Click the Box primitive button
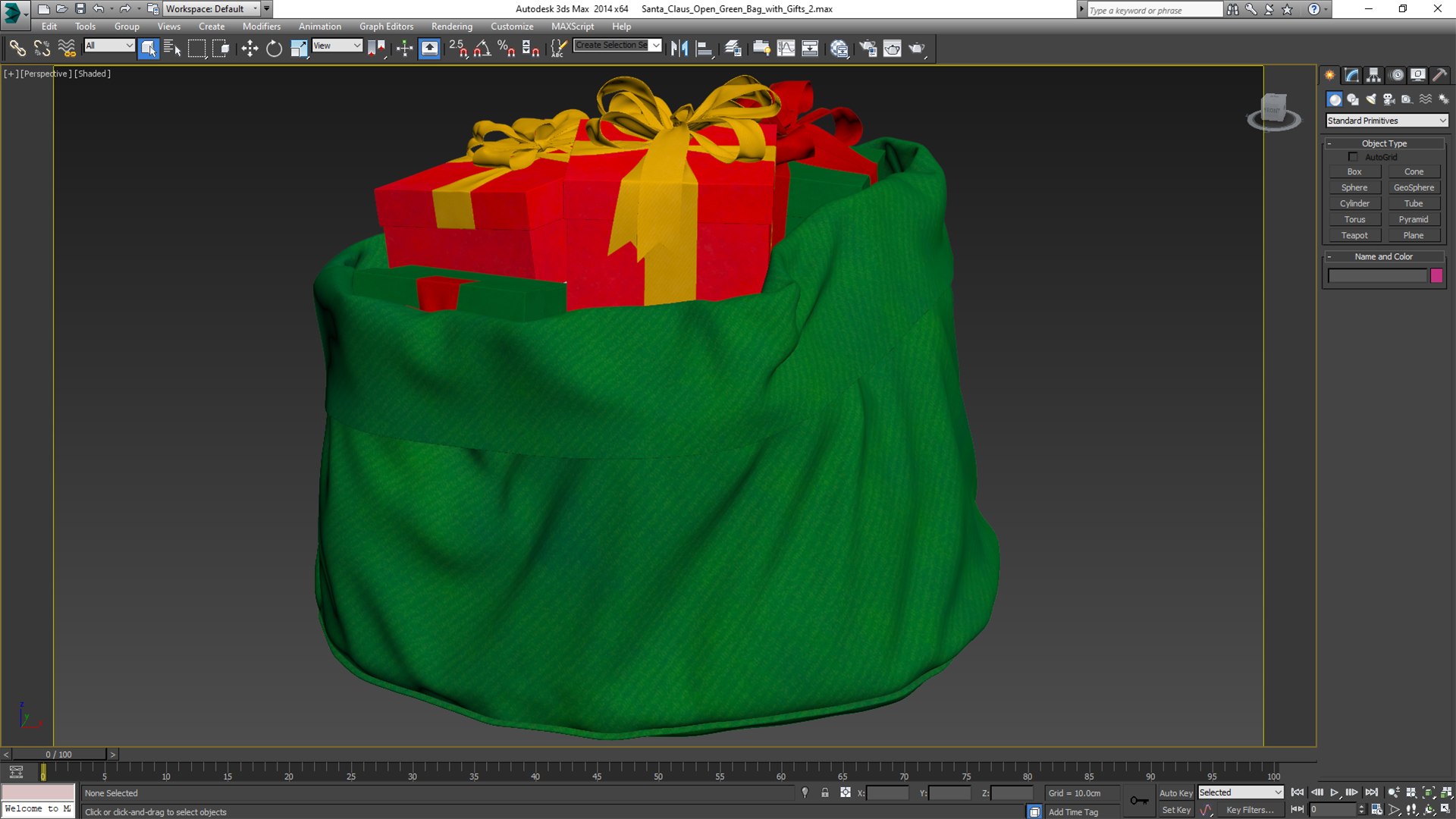The width and height of the screenshot is (1456, 819). [x=1354, y=172]
